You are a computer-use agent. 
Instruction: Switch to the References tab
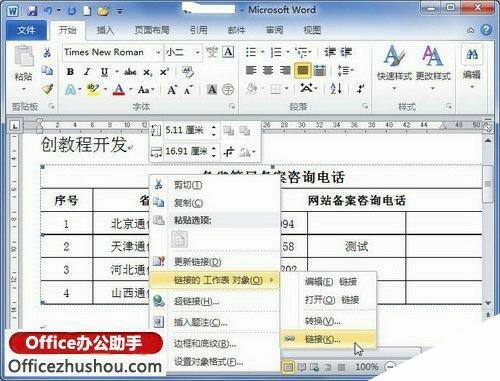[x=198, y=30]
